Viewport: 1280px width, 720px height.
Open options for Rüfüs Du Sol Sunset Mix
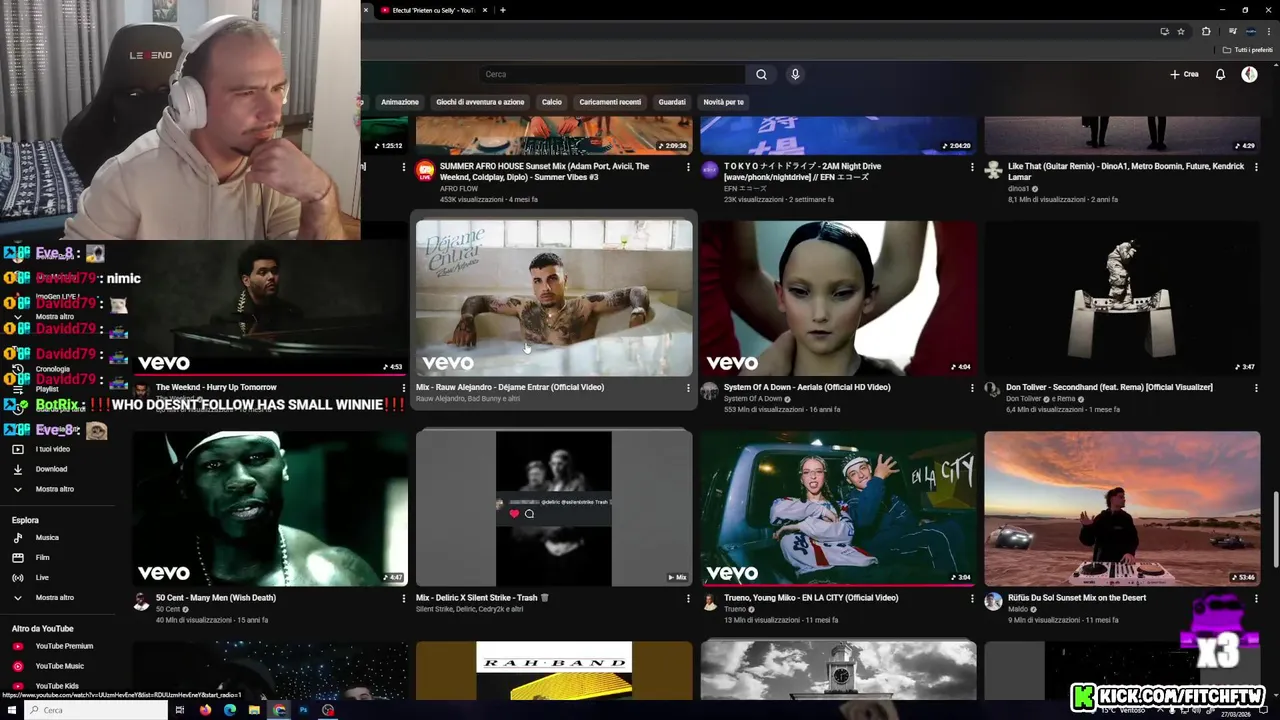coord(1256,598)
